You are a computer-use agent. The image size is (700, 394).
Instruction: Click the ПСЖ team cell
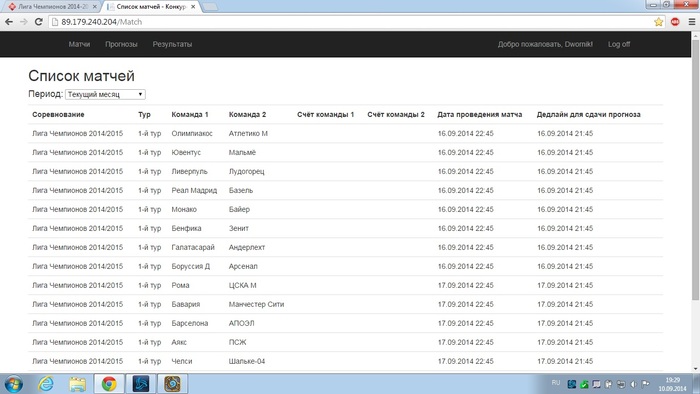[238, 342]
